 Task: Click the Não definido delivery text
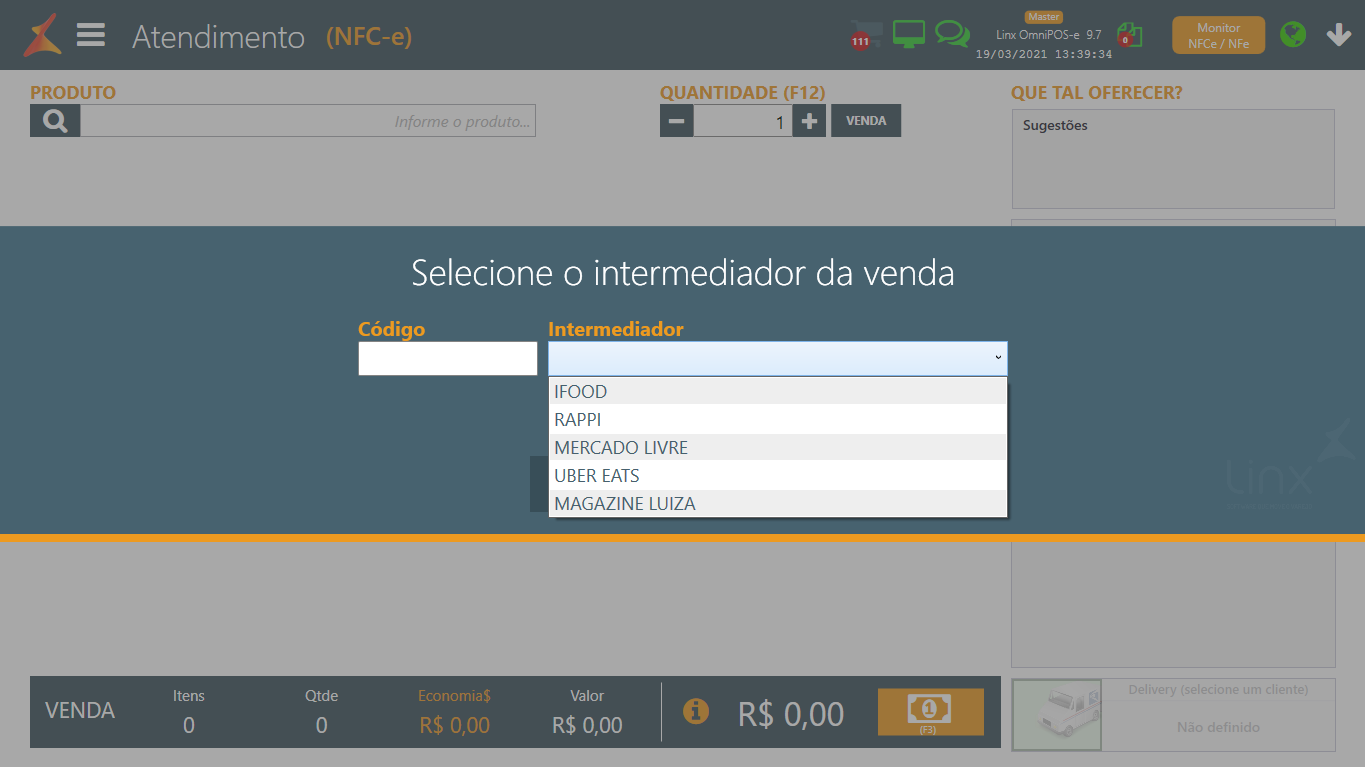coord(1218,727)
